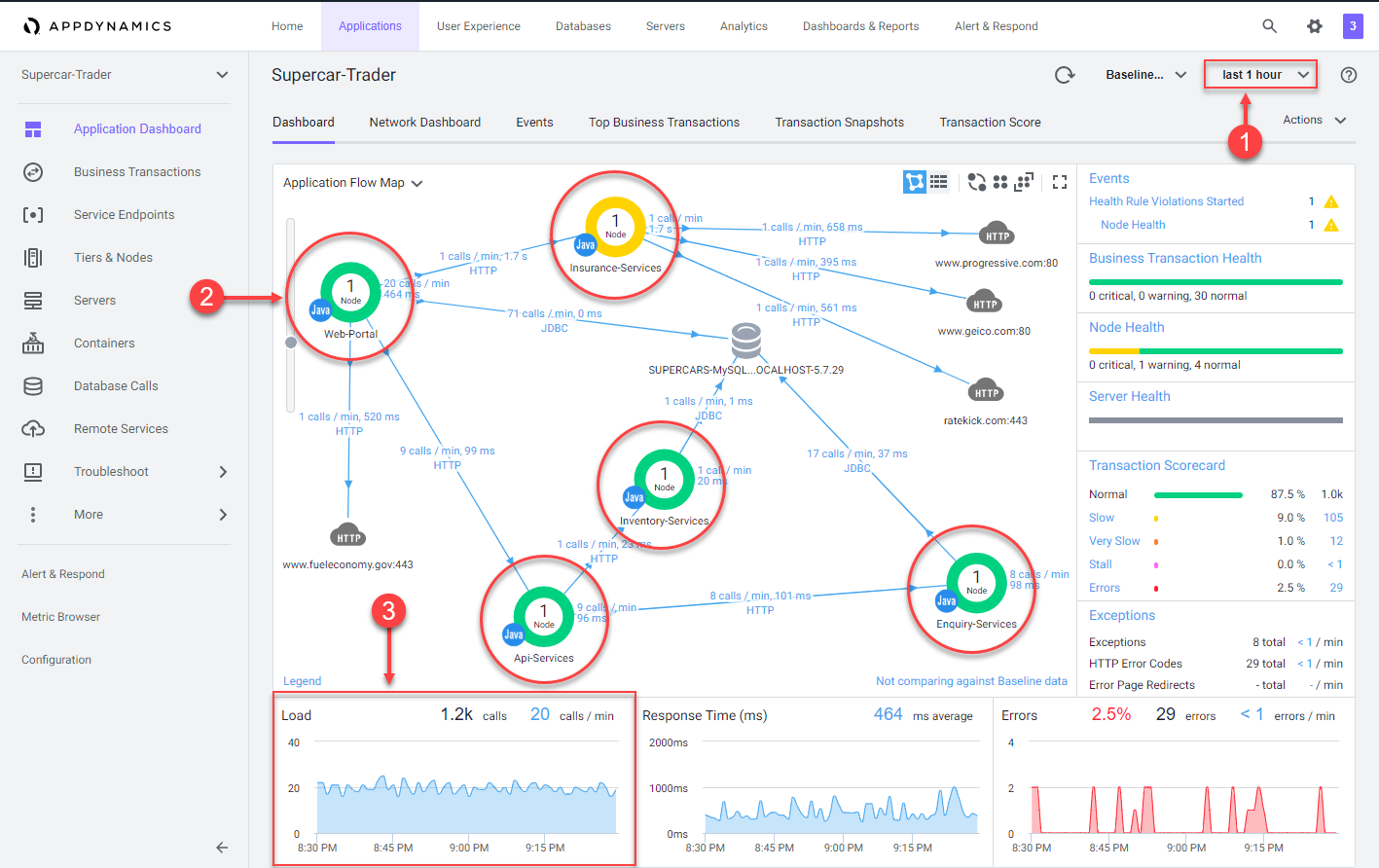Click the Servers sidebar icon
Viewport: 1379px width, 868px height.
click(33, 301)
